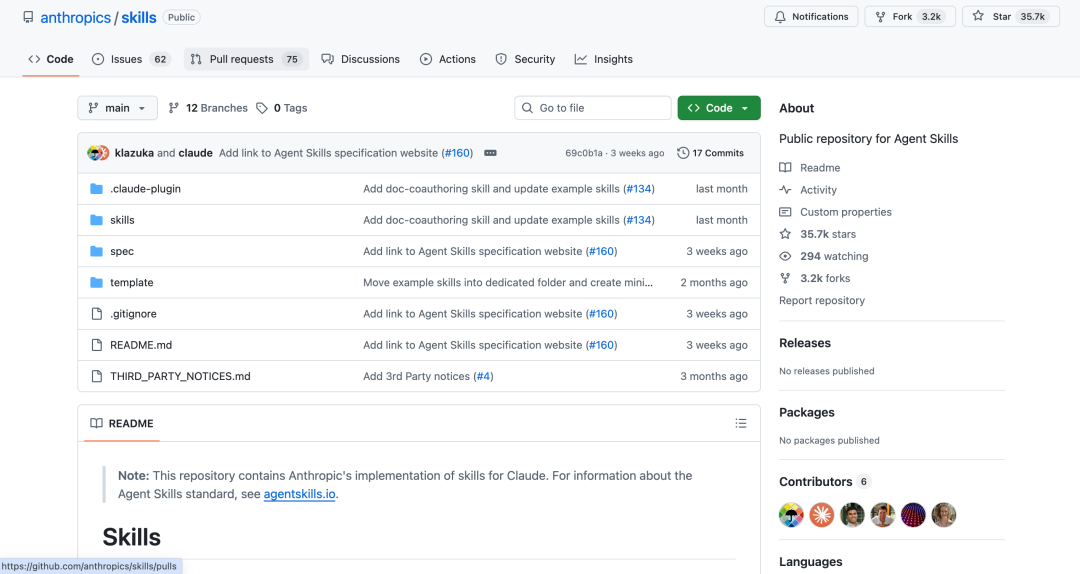Click the Notifications bell button

point(810,17)
